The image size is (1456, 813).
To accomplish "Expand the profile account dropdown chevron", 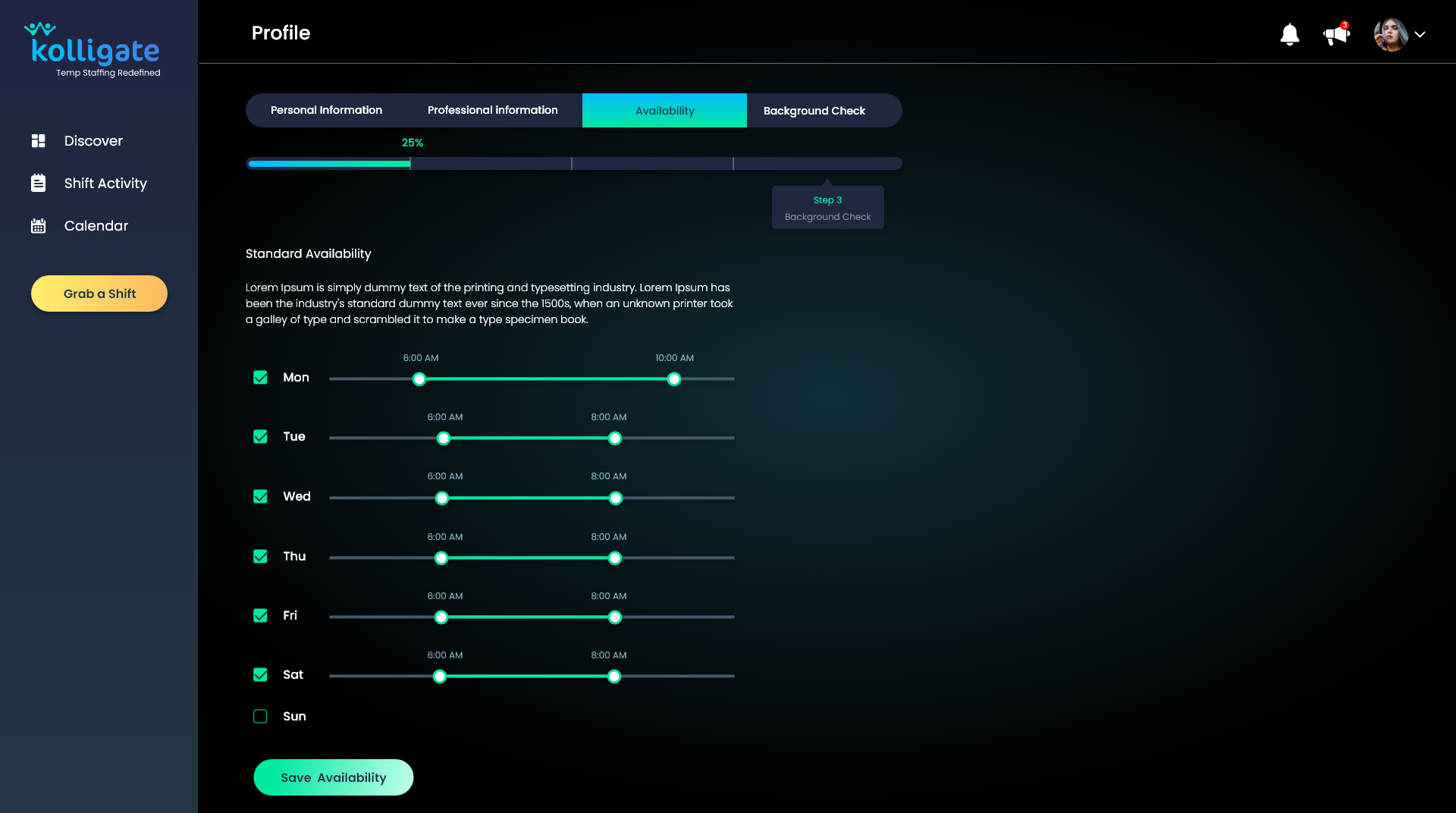I will (1420, 34).
